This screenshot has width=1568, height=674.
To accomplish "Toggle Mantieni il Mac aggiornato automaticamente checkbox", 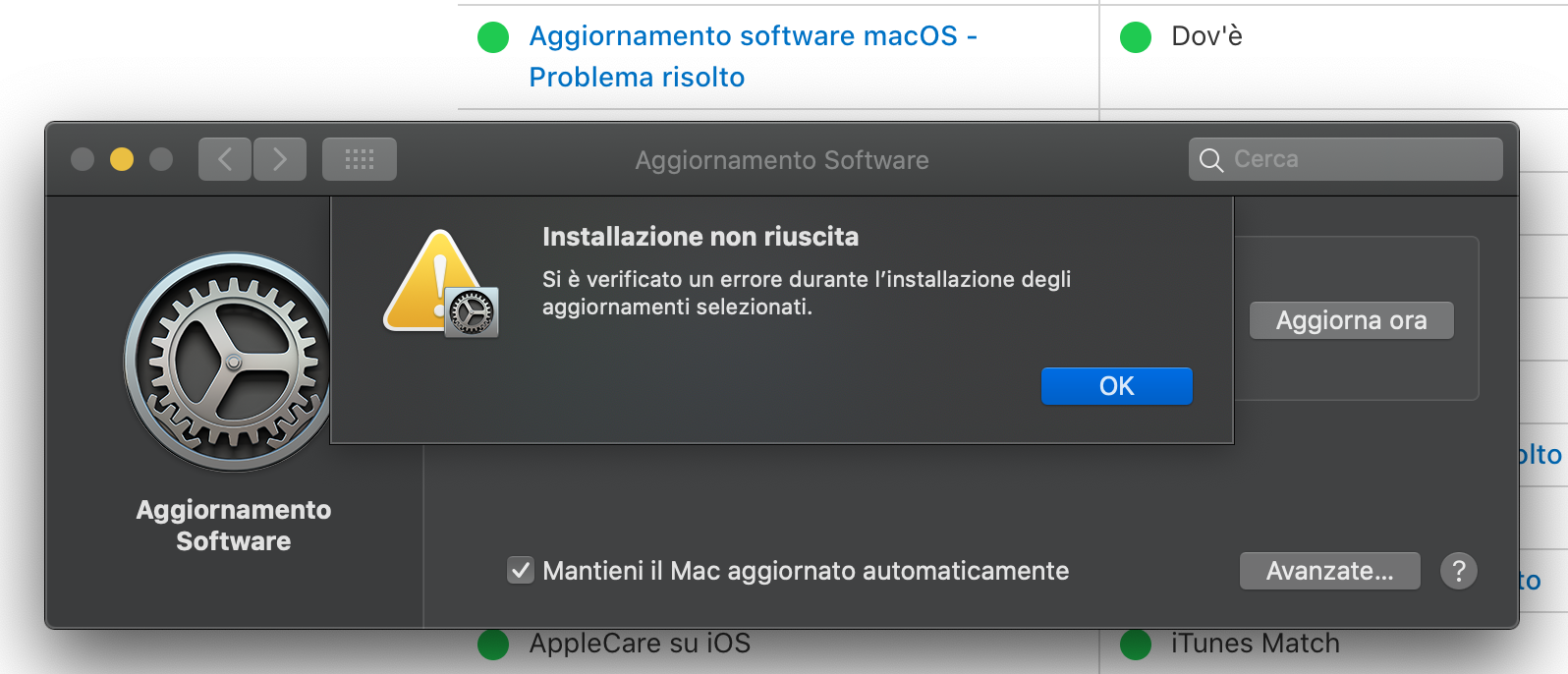I will [x=521, y=571].
